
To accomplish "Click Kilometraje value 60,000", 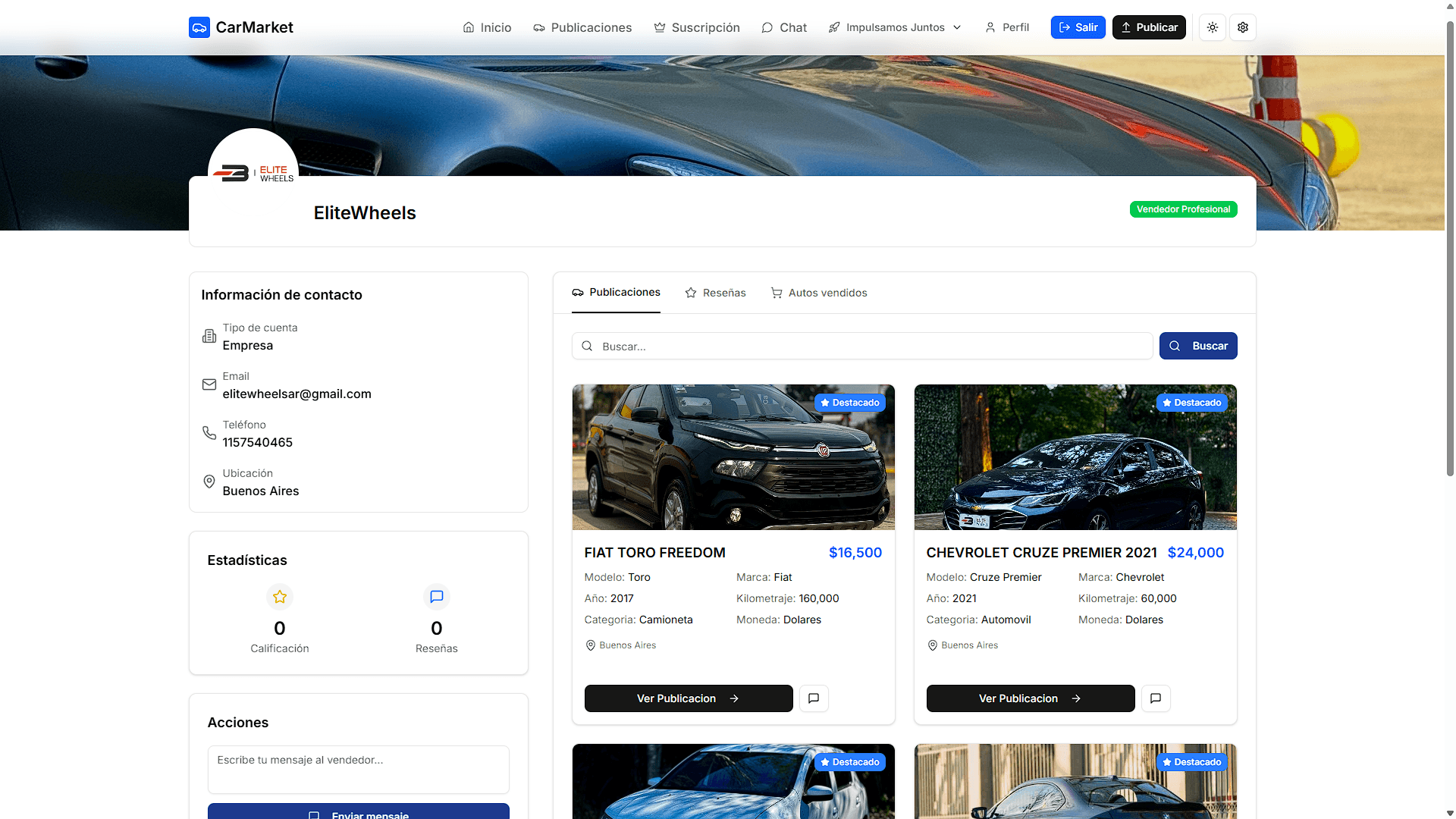I will 1159,598.
